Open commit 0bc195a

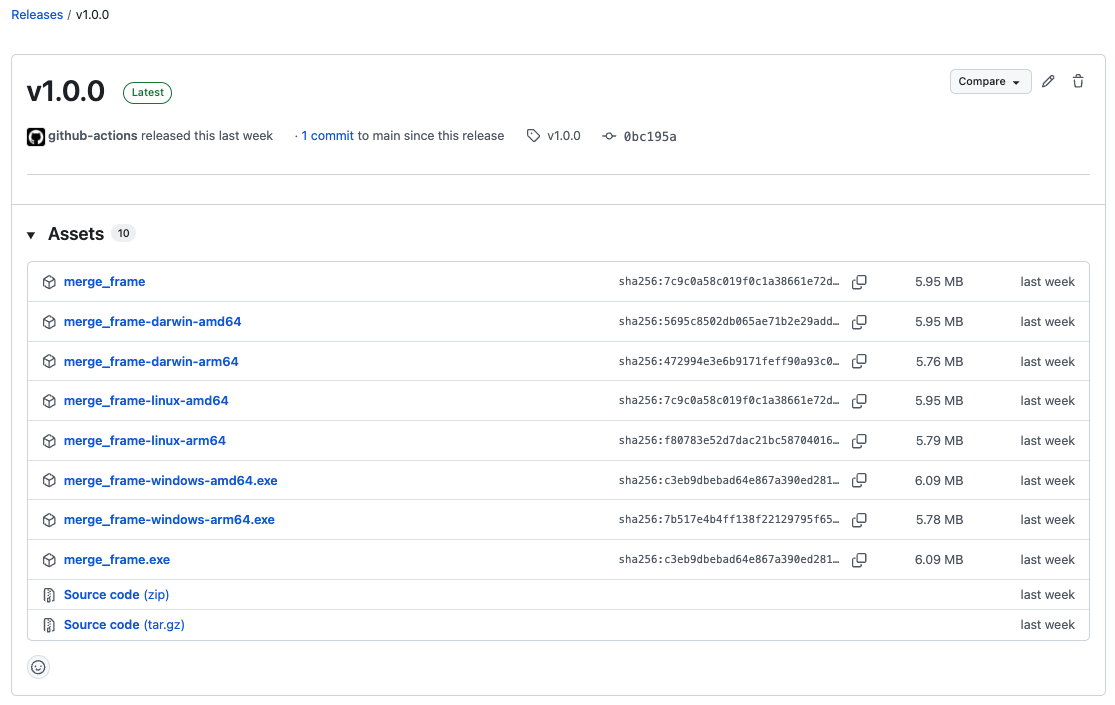pos(650,137)
